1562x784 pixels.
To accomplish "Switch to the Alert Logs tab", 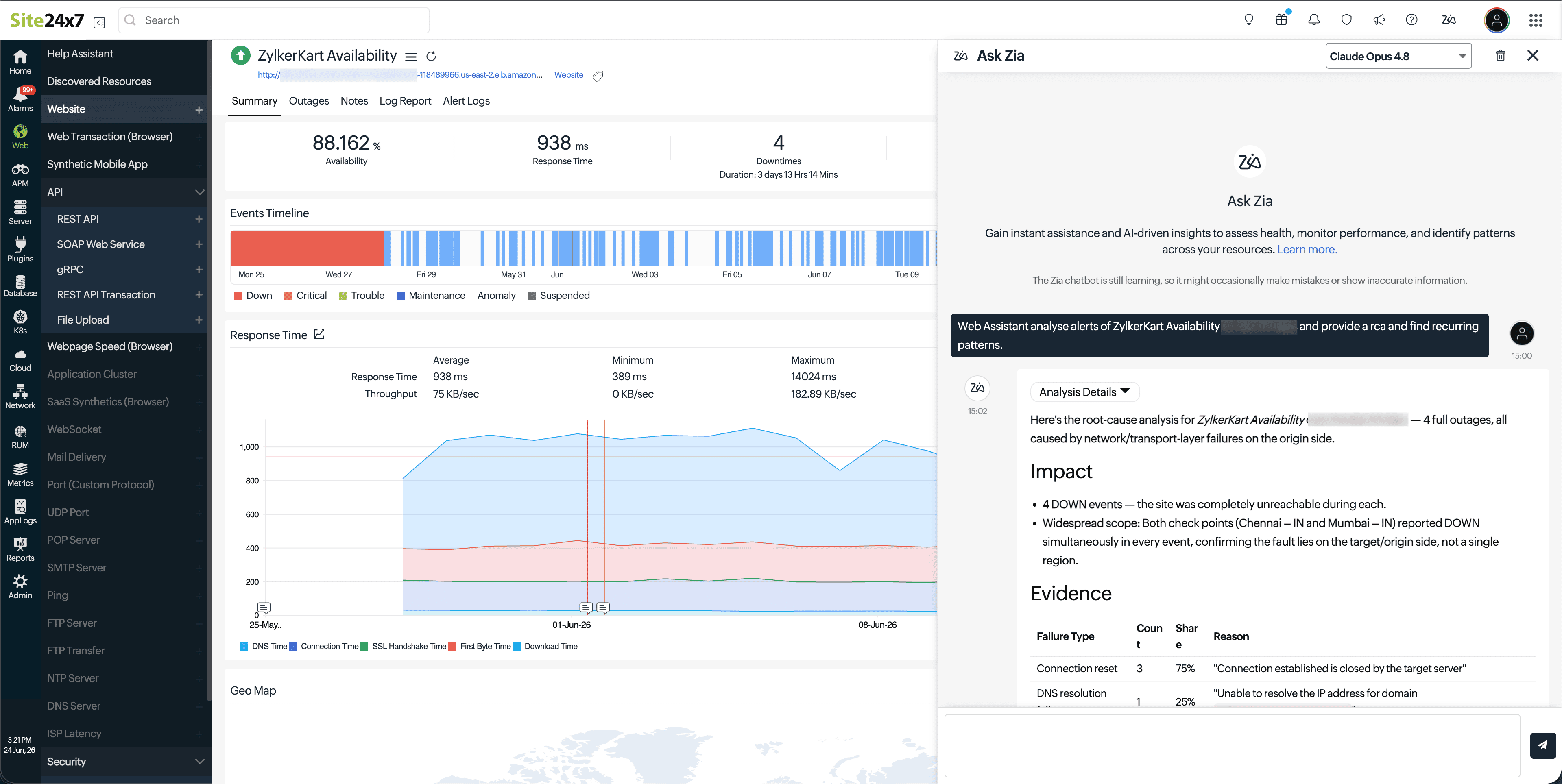I will (x=466, y=101).
